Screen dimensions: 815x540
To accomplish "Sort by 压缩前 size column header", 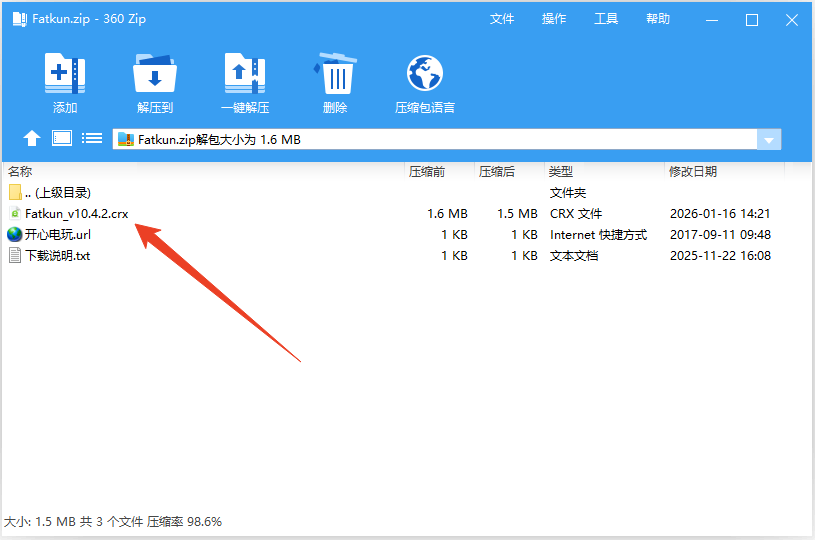I will (427, 172).
